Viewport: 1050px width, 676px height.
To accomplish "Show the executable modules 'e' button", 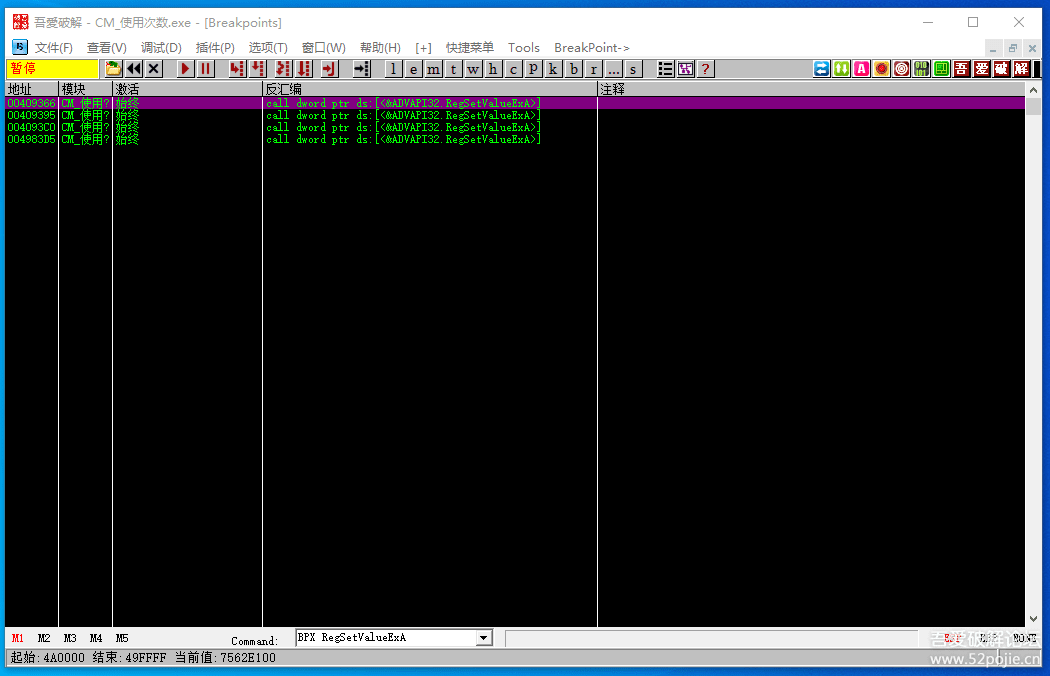I will click(413, 69).
